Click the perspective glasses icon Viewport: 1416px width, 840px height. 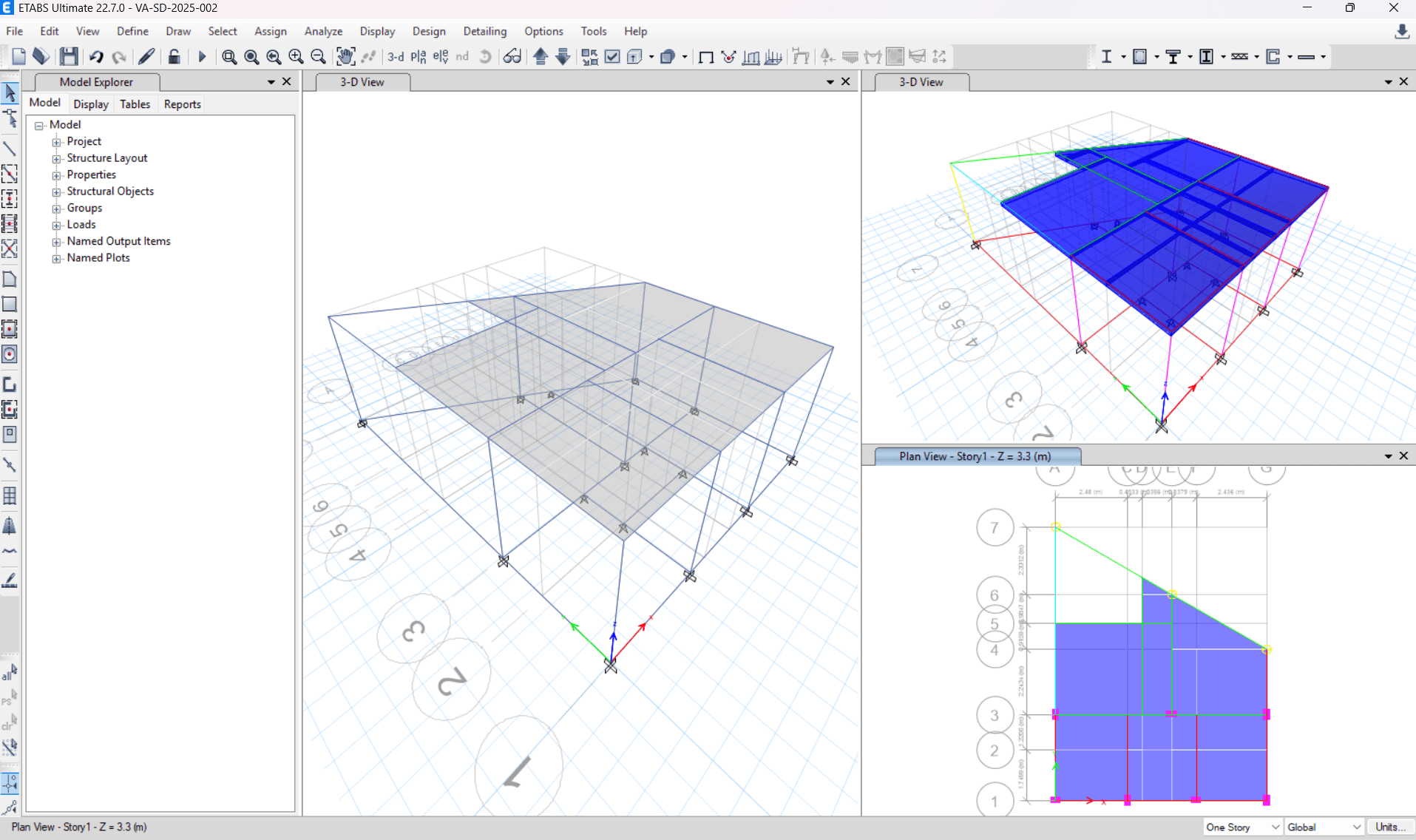[512, 57]
